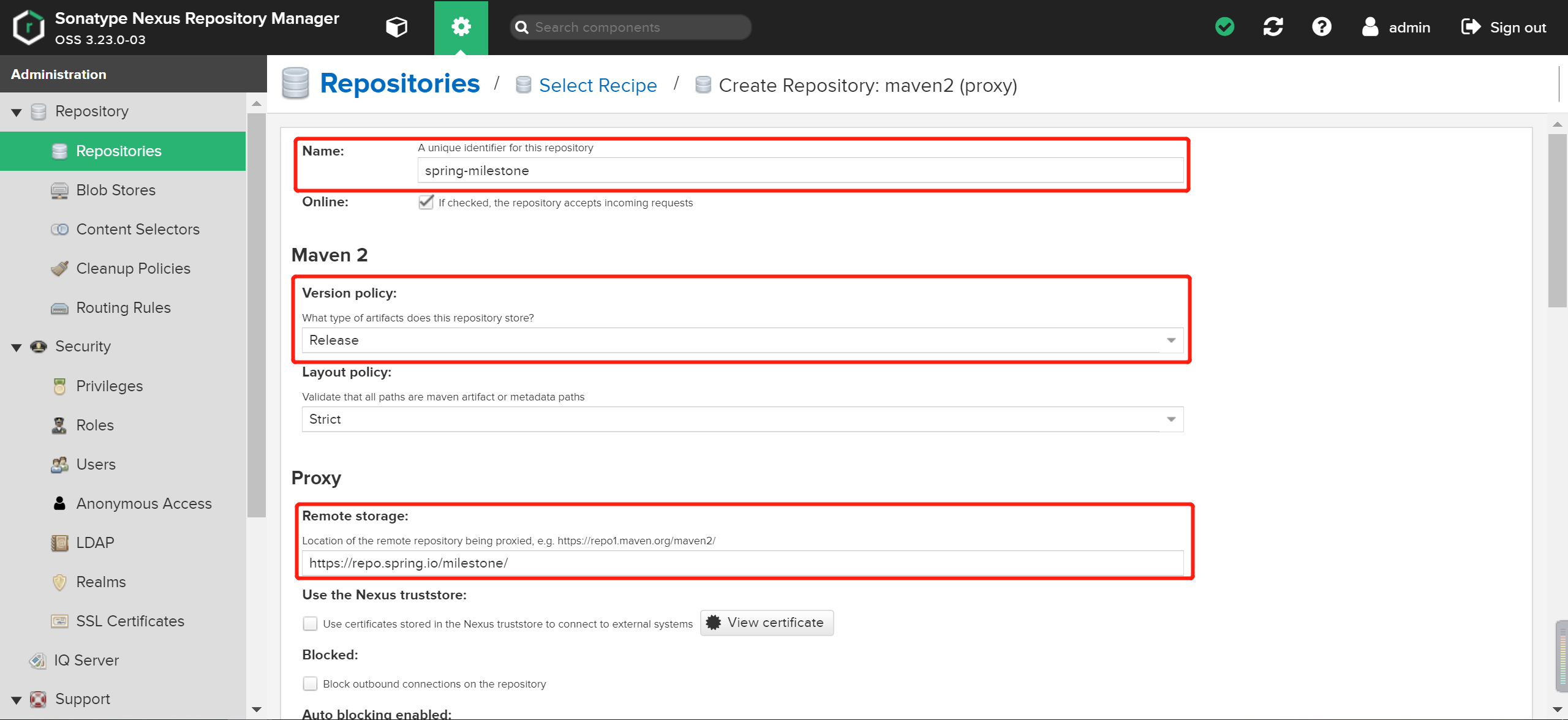Enable the Use Nexus truststore checkbox
The height and width of the screenshot is (720, 1568).
click(x=311, y=623)
